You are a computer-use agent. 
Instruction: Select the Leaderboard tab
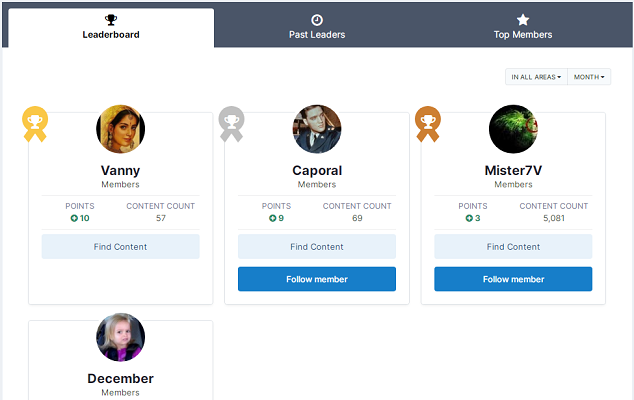tap(111, 27)
